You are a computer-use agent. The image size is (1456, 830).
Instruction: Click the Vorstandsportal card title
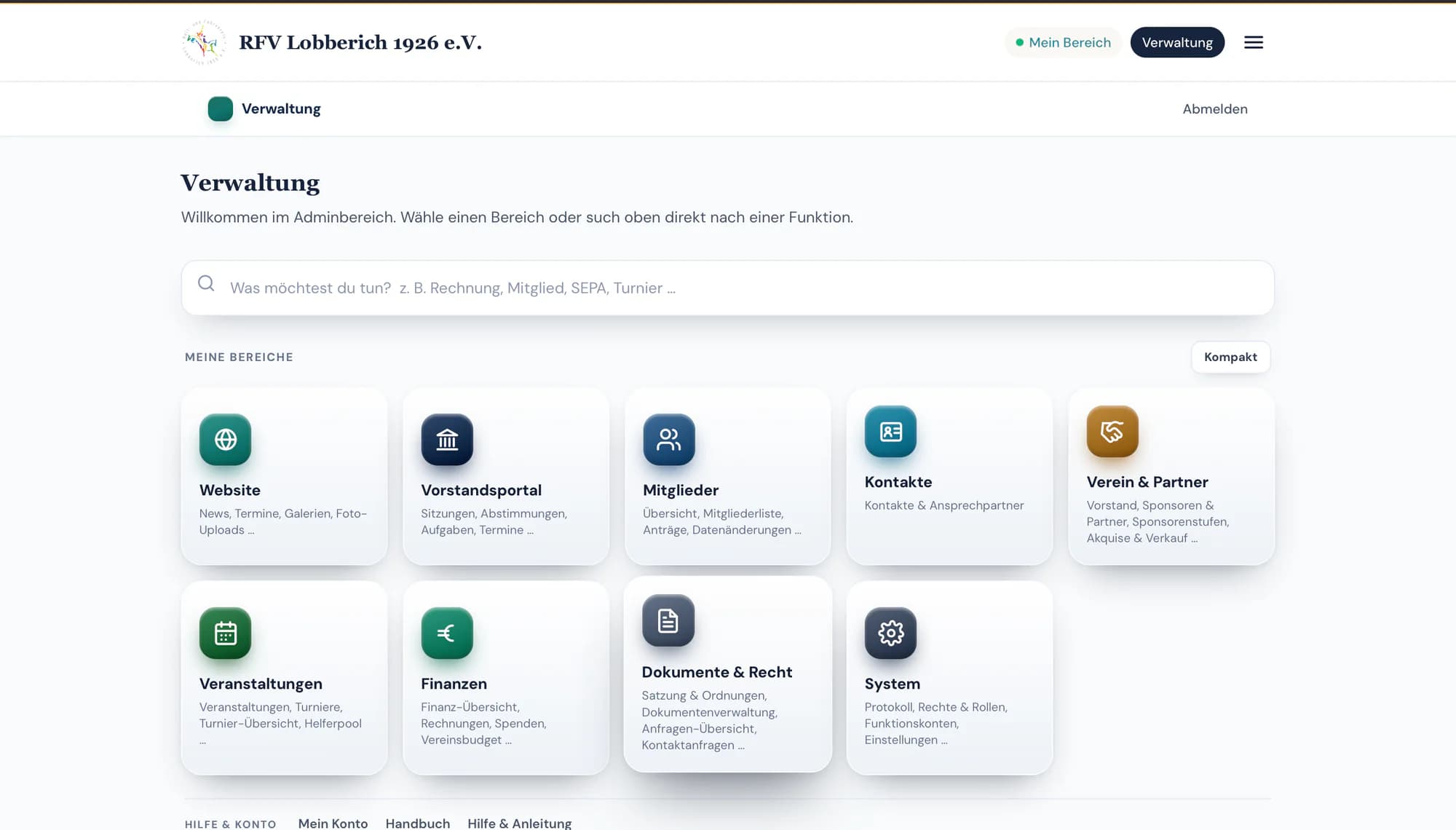click(481, 490)
